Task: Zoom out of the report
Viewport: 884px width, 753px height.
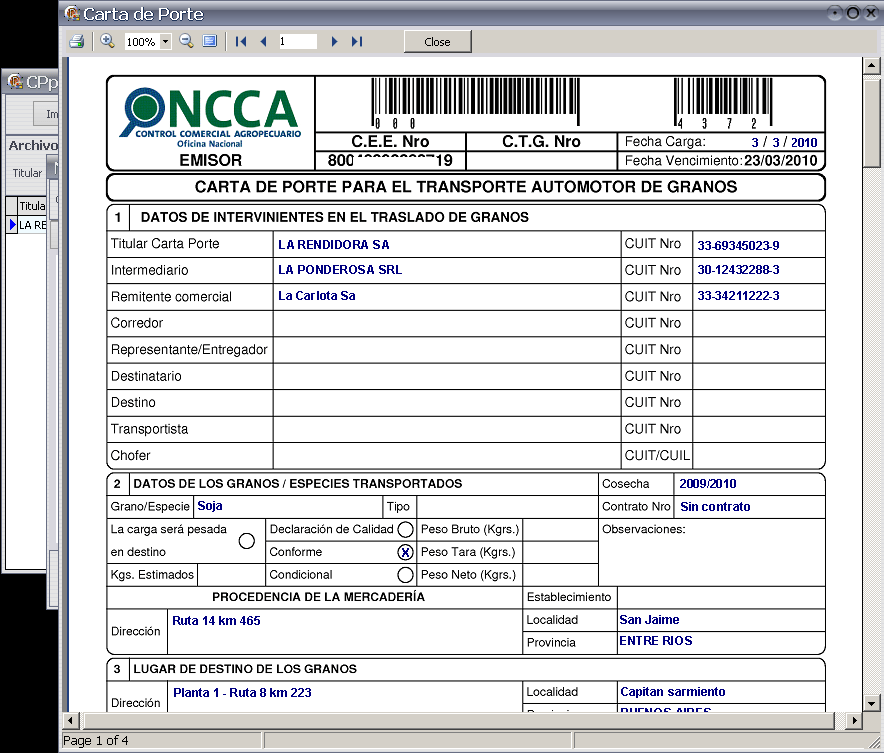Action: (186, 41)
